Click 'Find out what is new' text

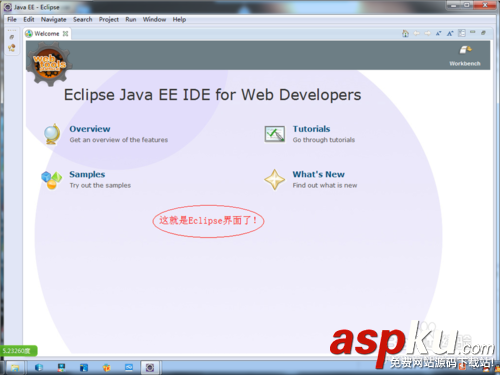click(325, 185)
